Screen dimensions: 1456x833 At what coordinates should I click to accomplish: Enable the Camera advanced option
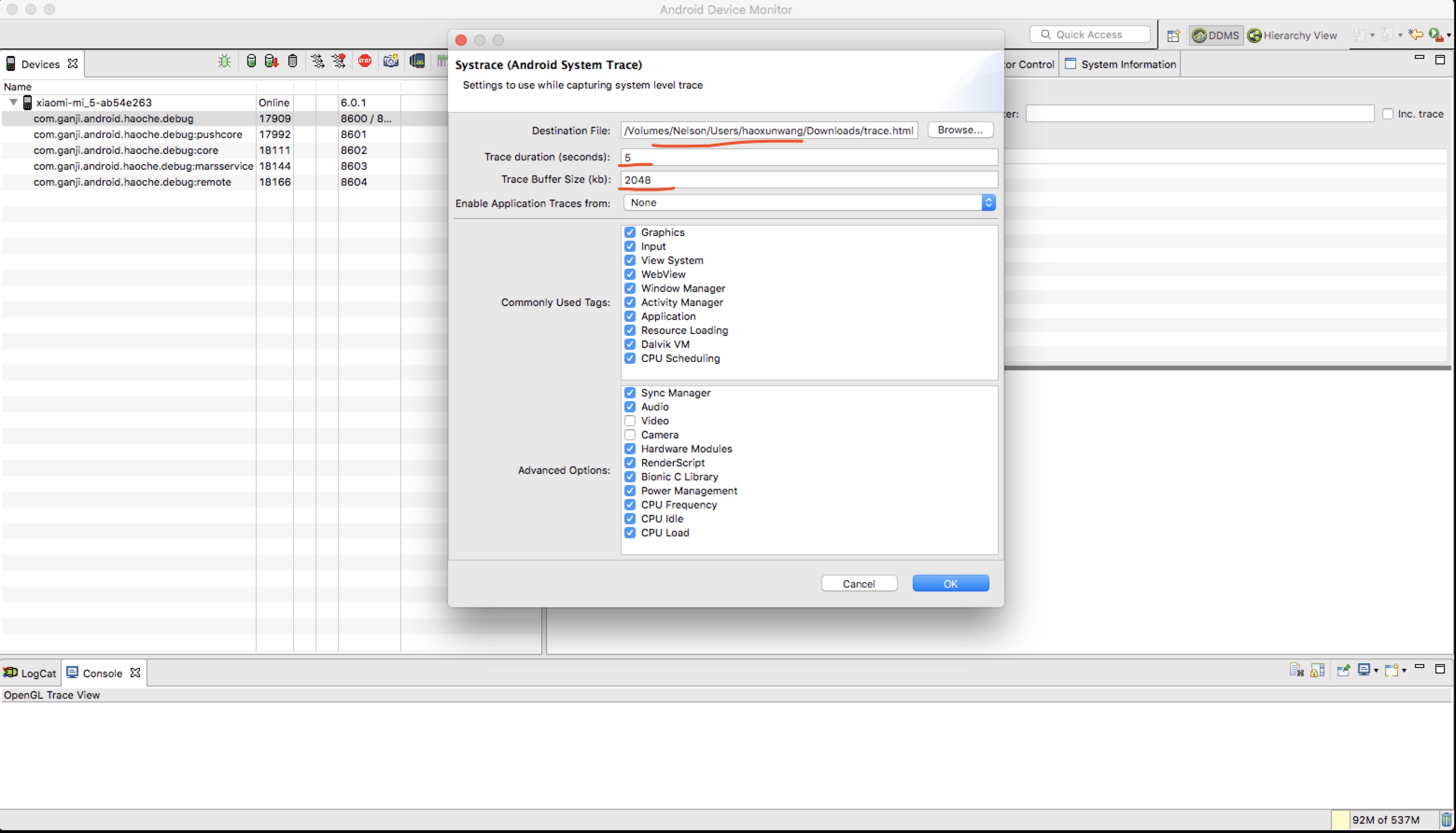click(x=630, y=435)
